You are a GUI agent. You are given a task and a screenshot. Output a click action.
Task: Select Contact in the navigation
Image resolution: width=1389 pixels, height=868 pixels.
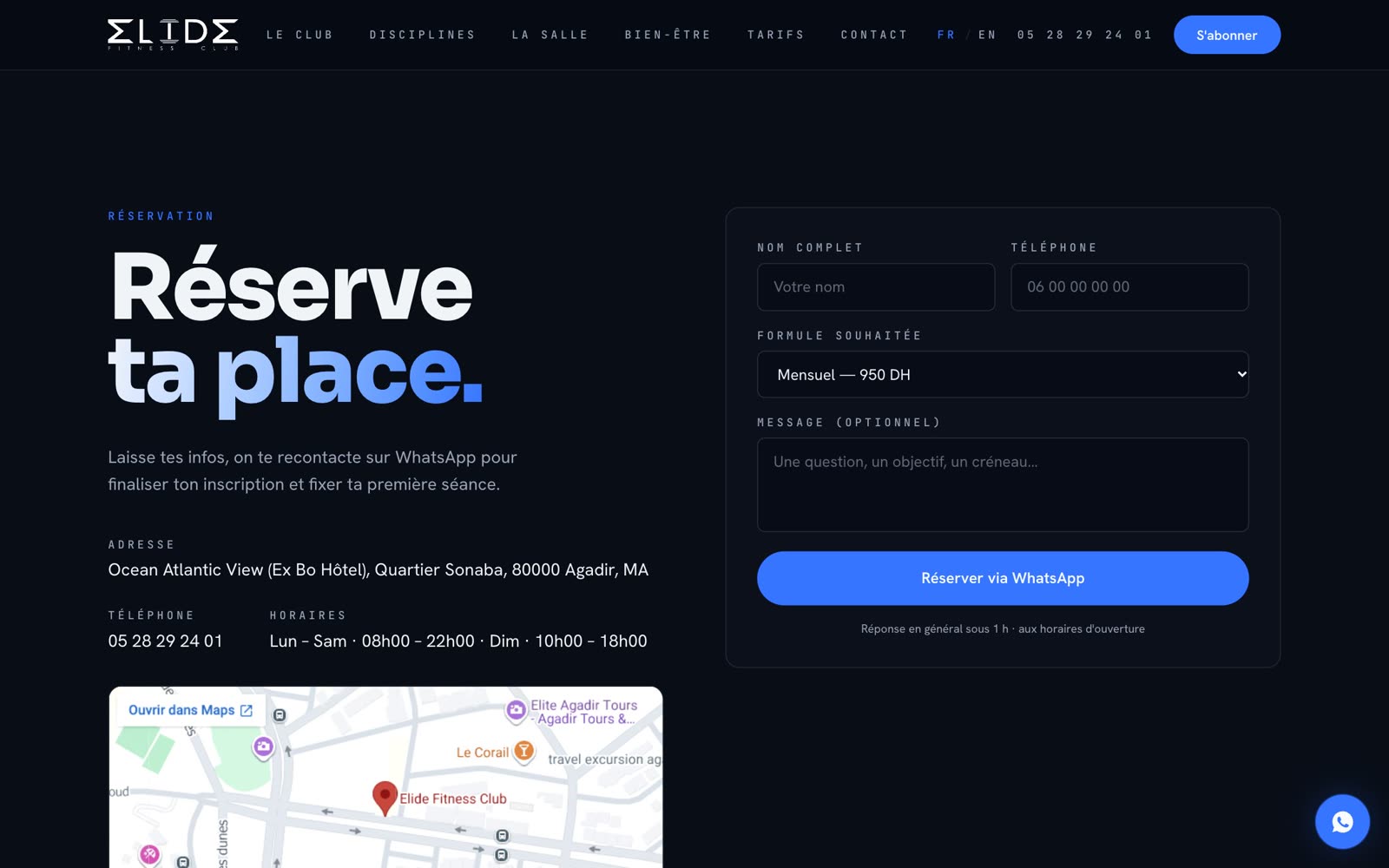(873, 35)
